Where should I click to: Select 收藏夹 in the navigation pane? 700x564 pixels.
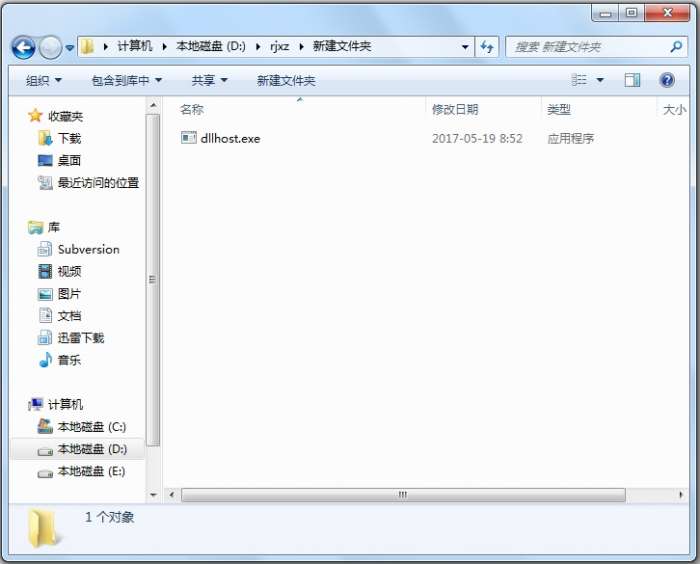click(65, 117)
